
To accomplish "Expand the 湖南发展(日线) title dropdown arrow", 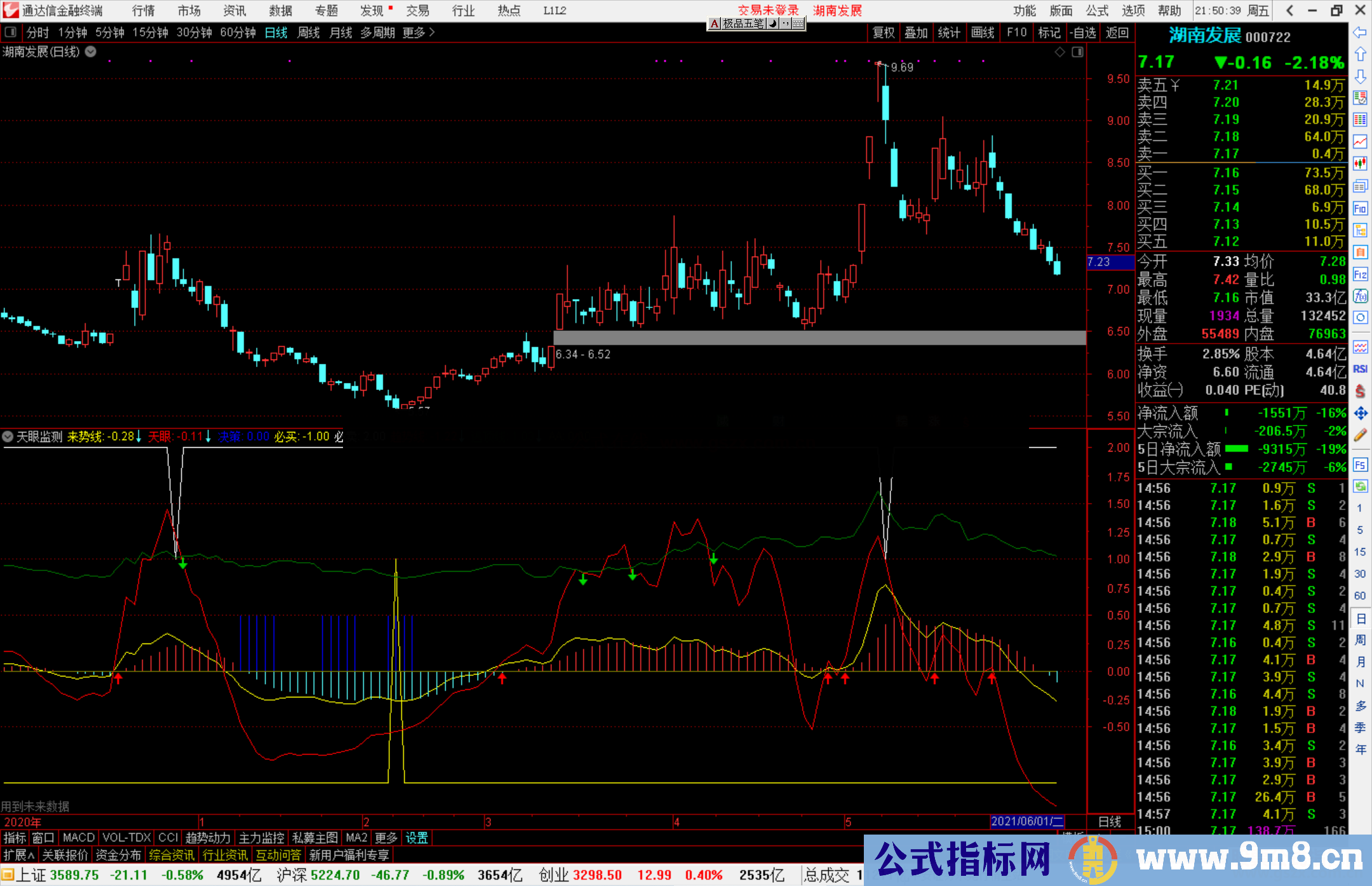I will 90,53.
